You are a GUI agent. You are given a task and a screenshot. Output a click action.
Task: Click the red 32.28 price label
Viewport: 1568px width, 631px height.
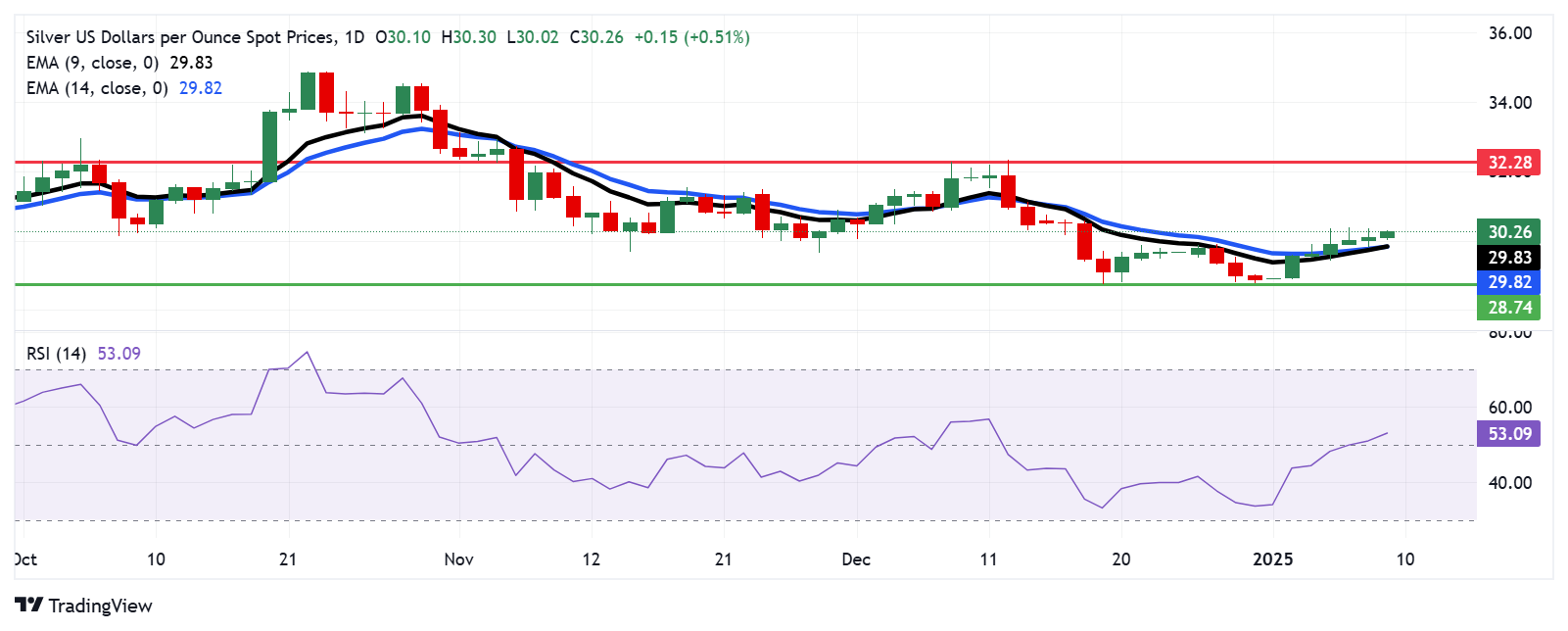pos(1508,163)
